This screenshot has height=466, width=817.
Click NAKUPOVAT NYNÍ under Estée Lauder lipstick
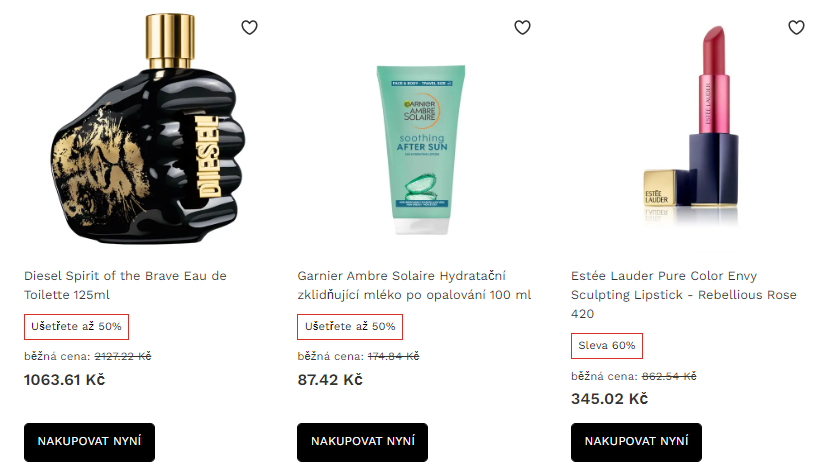click(x=636, y=442)
